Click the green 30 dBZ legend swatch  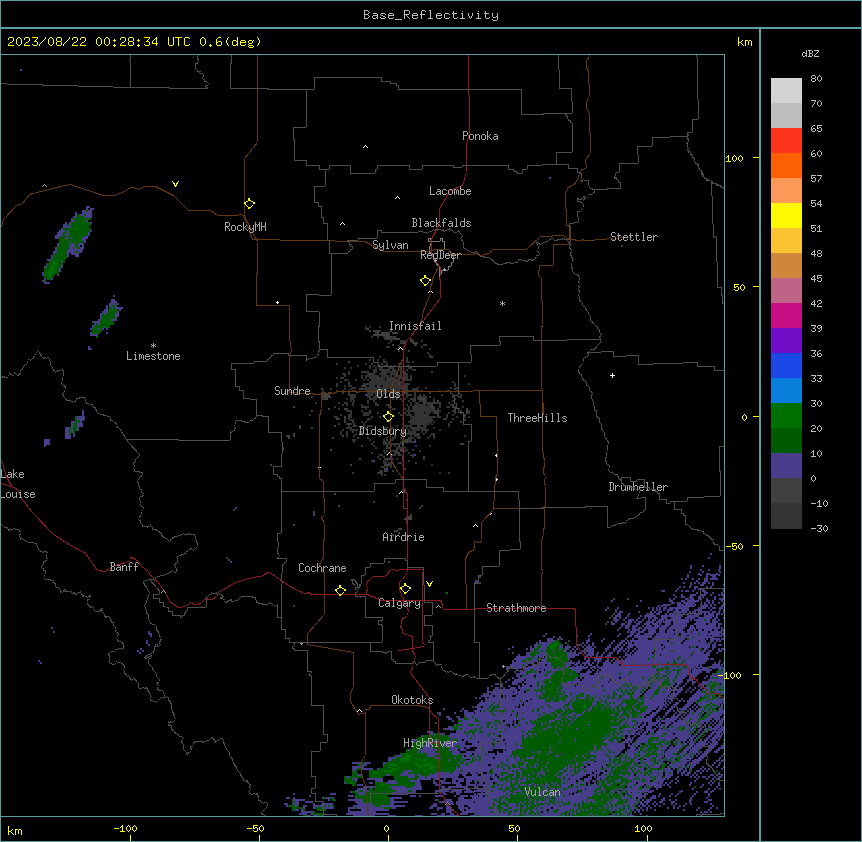pos(786,416)
